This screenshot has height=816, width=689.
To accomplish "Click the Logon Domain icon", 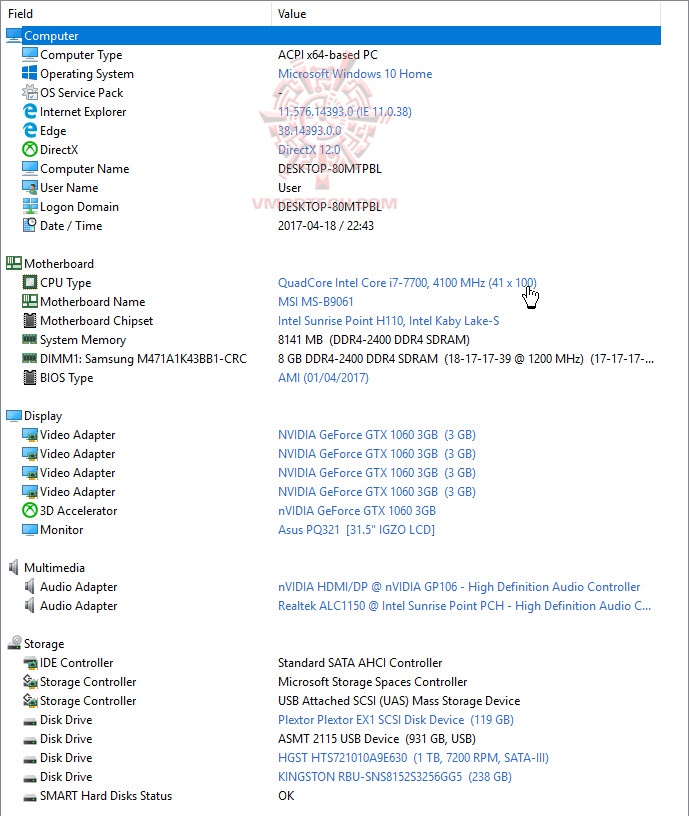I will tap(30, 207).
